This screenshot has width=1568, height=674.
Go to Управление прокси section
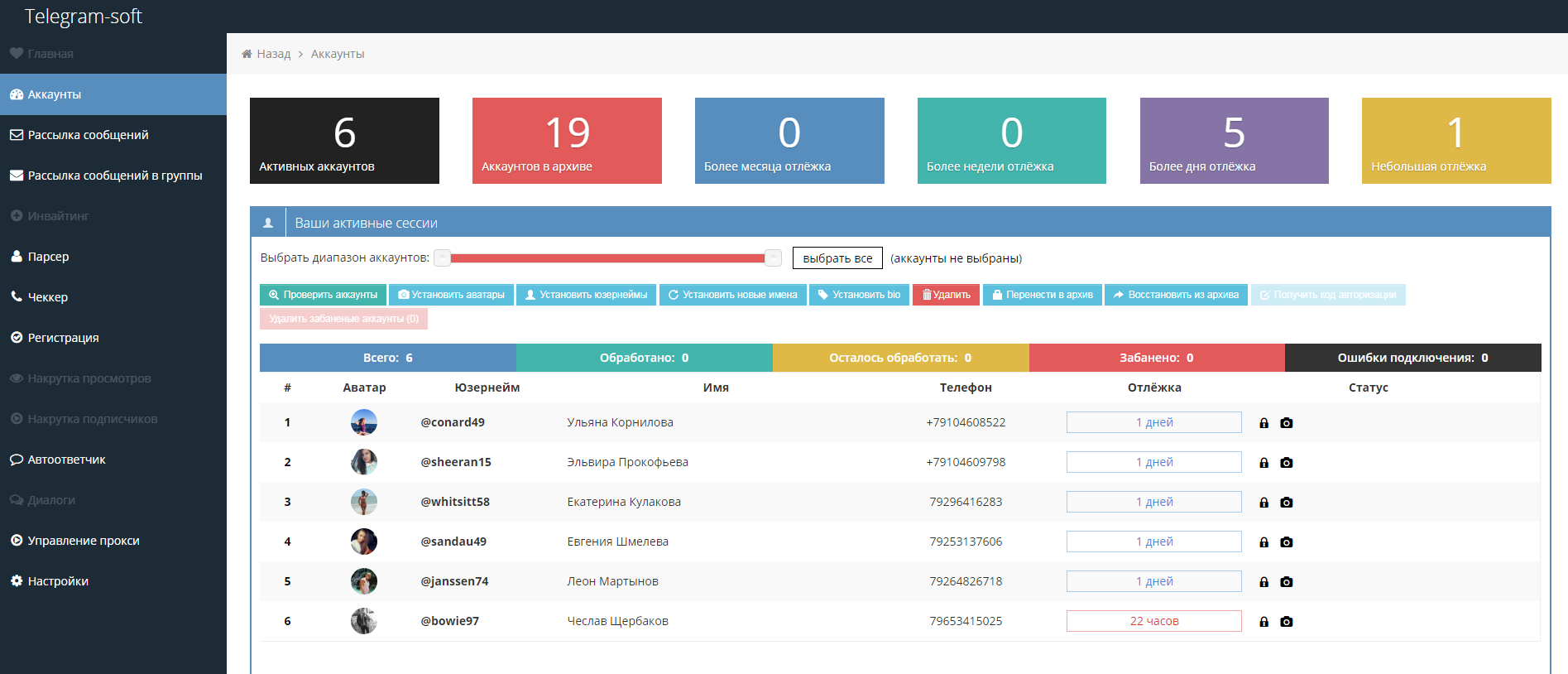(x=83, y=541)
